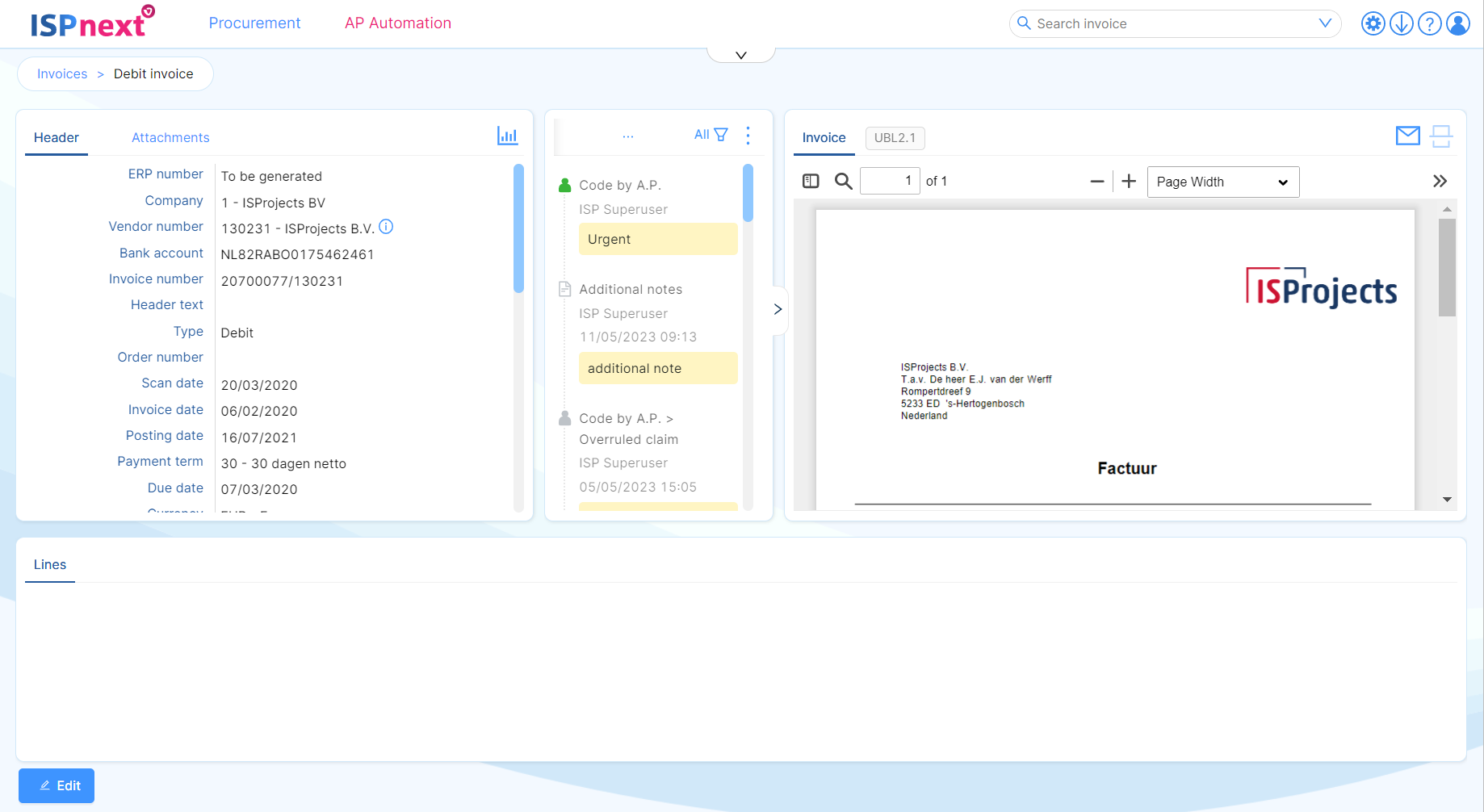The height and width of the screenshot is (812, 1484).
Task: Click the Additional notes entry title
Action: tap(631, 289)
